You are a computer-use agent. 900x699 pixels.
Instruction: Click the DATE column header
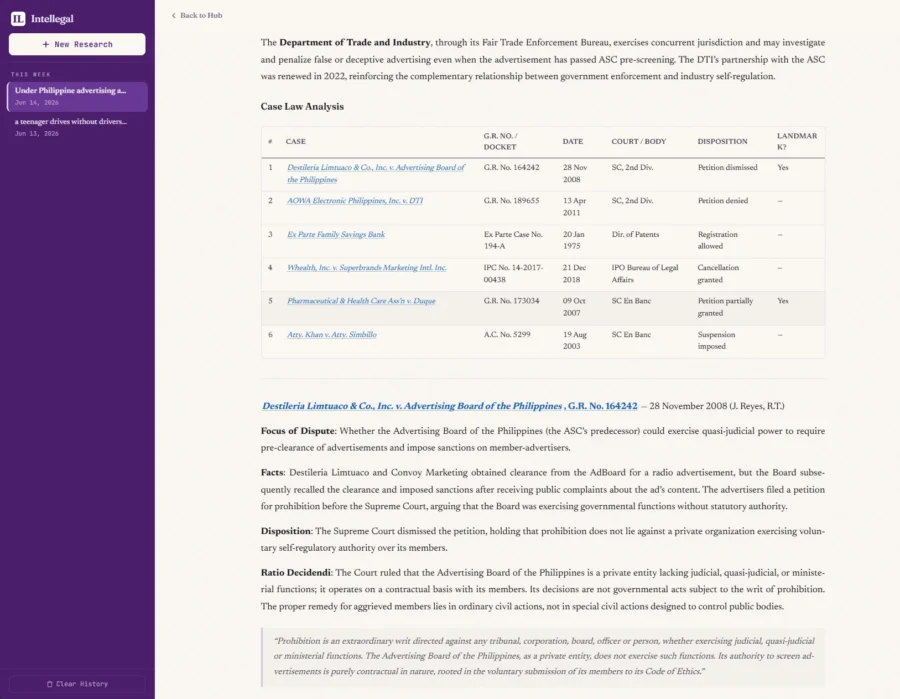click(x=573, y=141)
